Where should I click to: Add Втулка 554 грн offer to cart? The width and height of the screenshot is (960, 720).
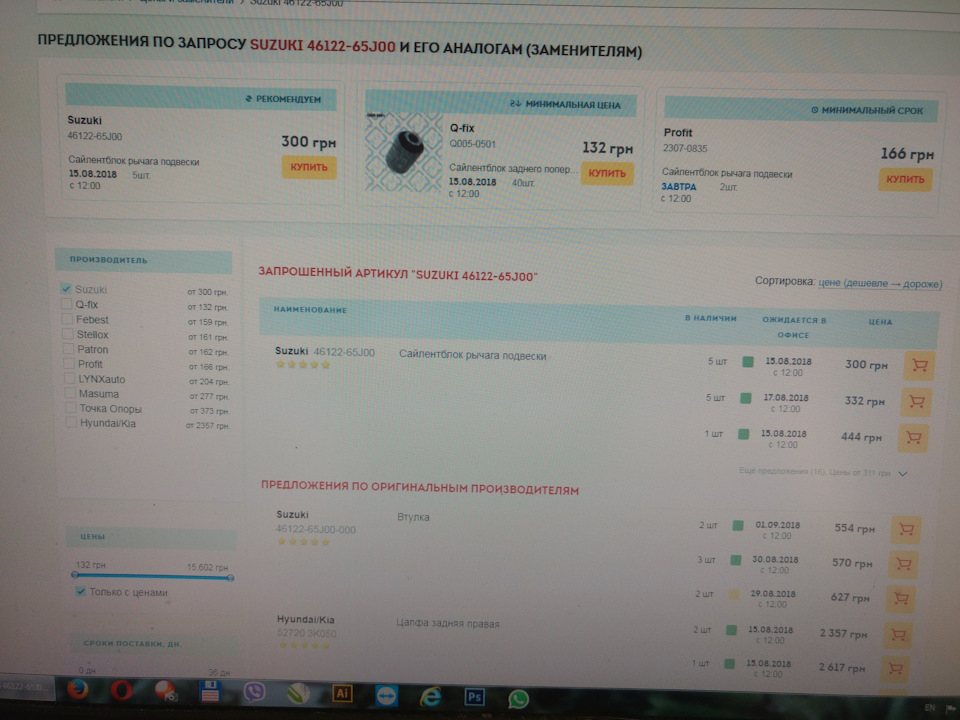(906, 530)
